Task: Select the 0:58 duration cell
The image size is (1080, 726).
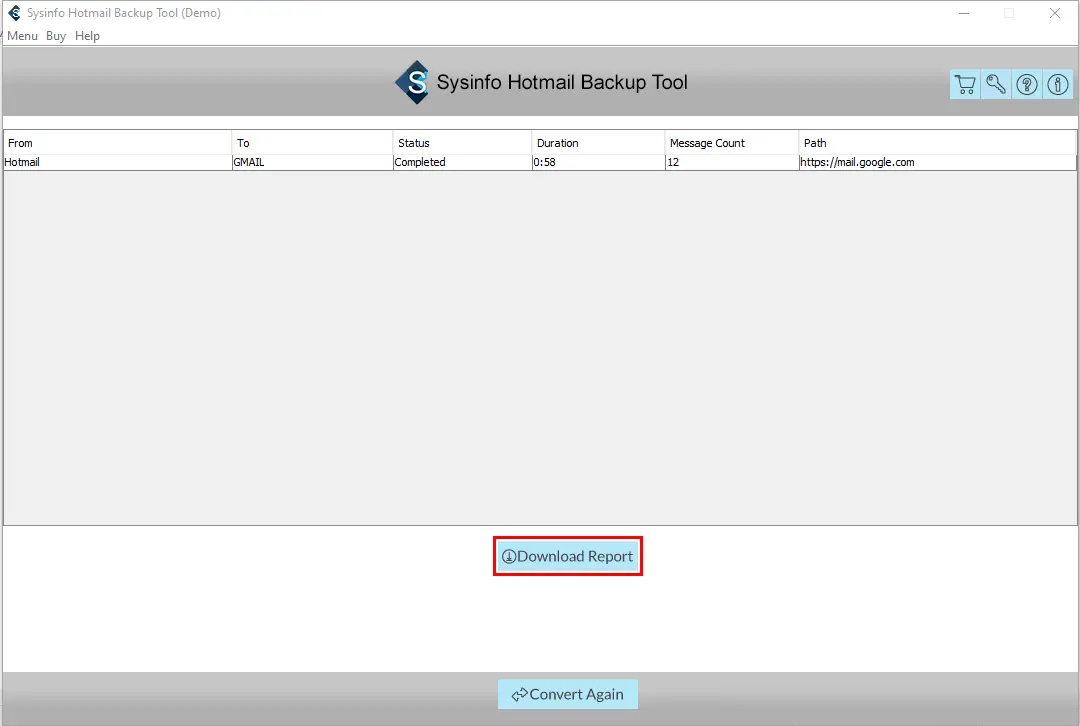Action: (x=599, y=163)
